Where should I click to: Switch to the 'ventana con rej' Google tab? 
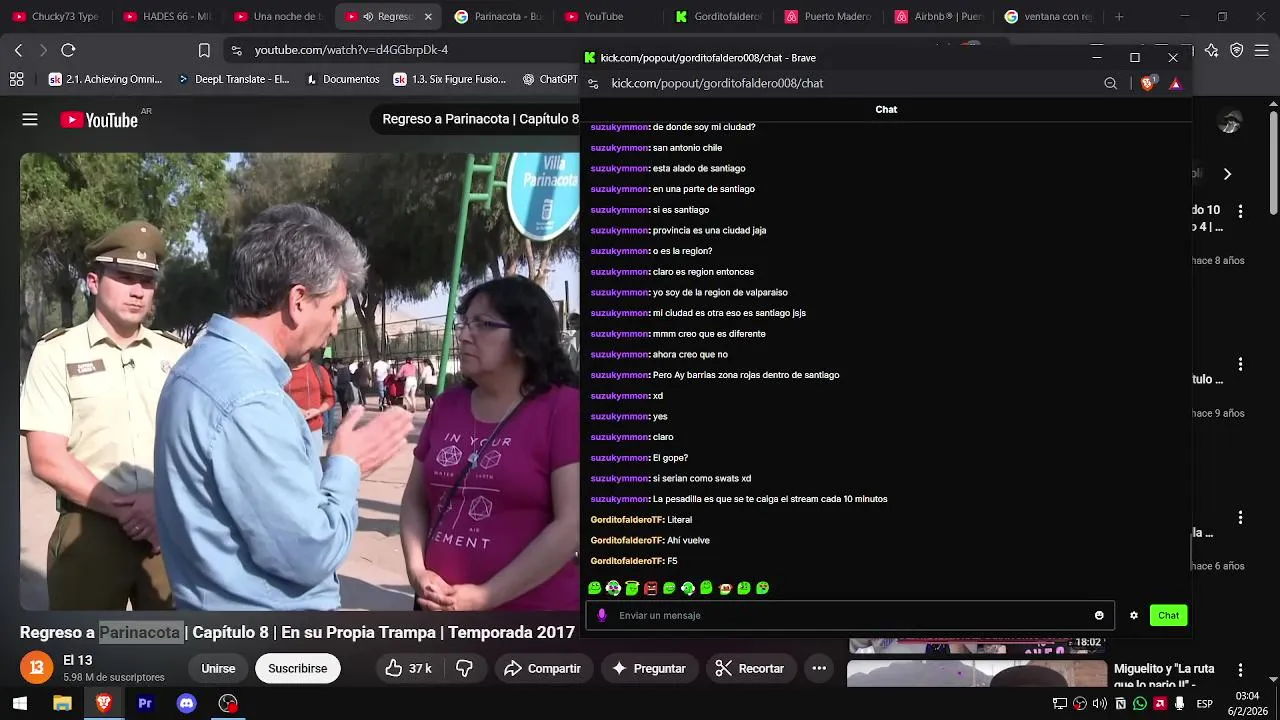[x=1050, y=17]
